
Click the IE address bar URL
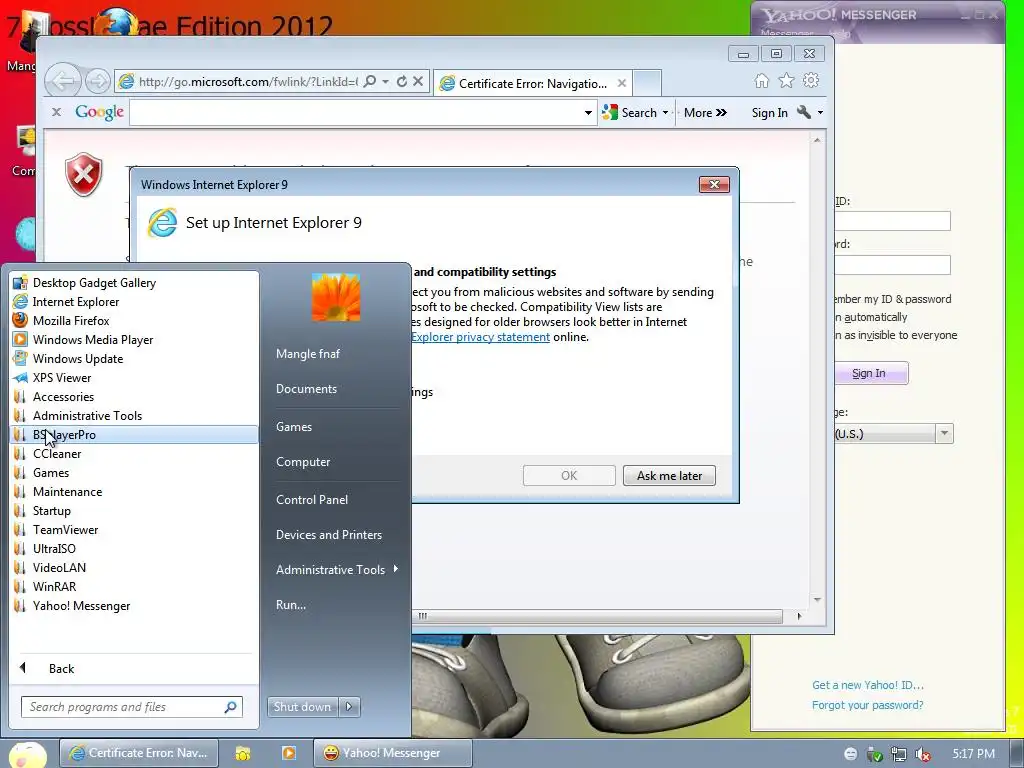coord(248,82)
